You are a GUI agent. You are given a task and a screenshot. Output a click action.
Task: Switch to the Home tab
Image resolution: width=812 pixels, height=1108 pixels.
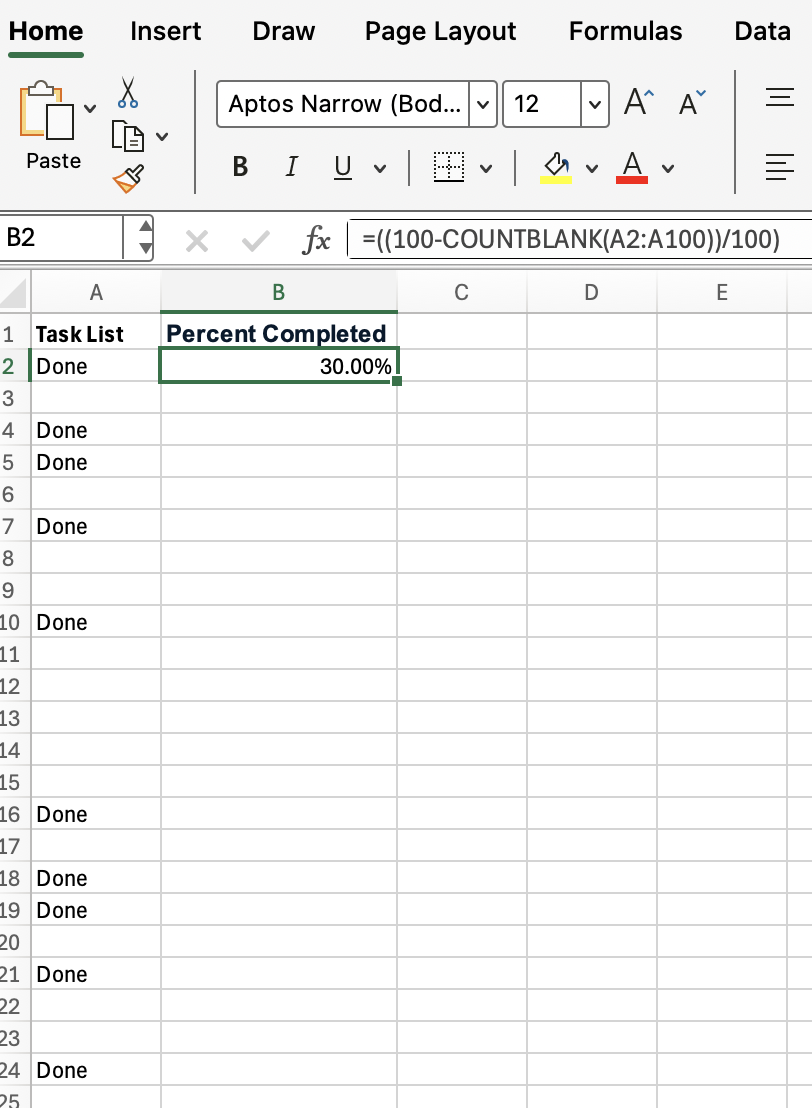click(46, 31)
